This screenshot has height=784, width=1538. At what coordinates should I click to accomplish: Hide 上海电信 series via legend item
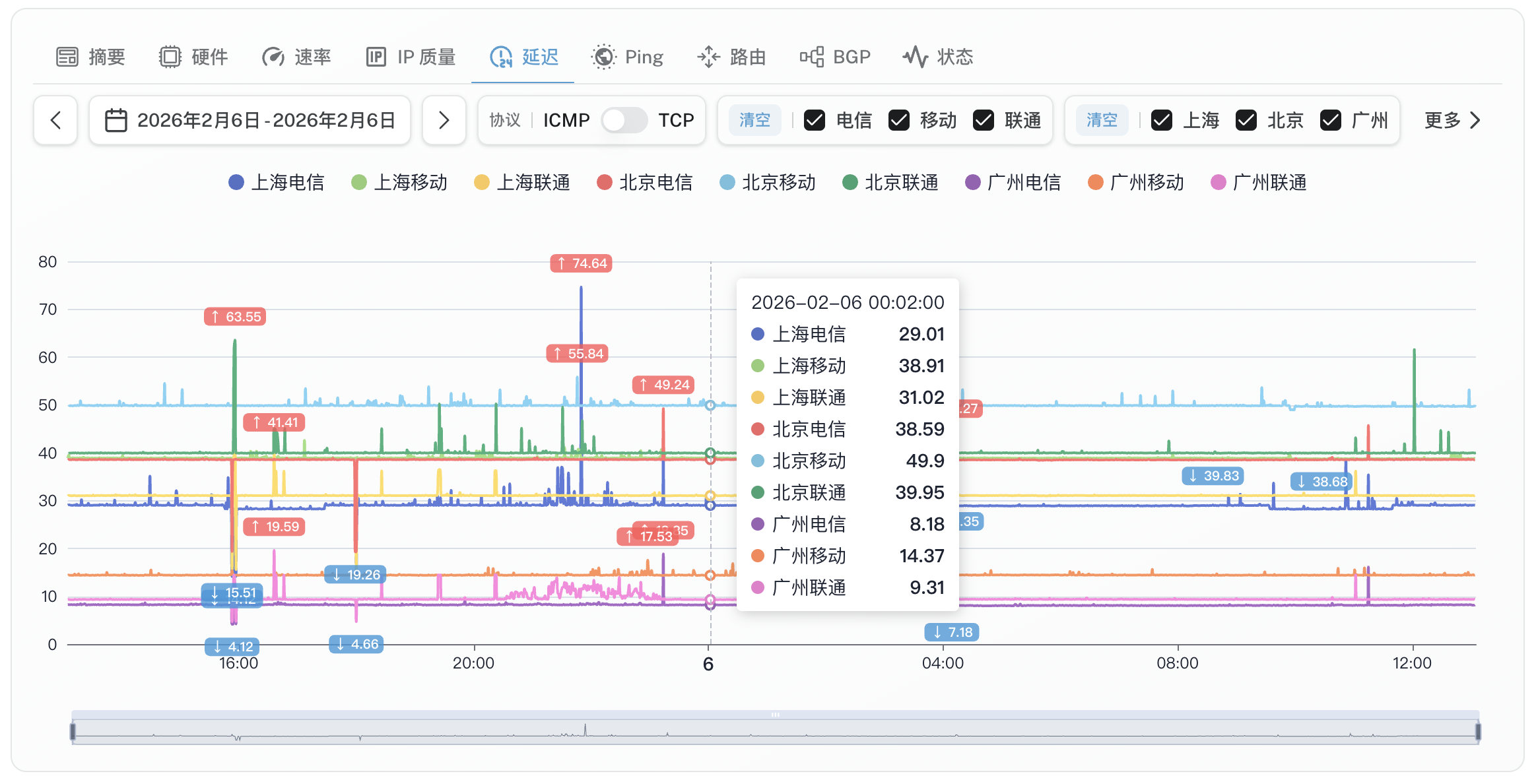277,183
